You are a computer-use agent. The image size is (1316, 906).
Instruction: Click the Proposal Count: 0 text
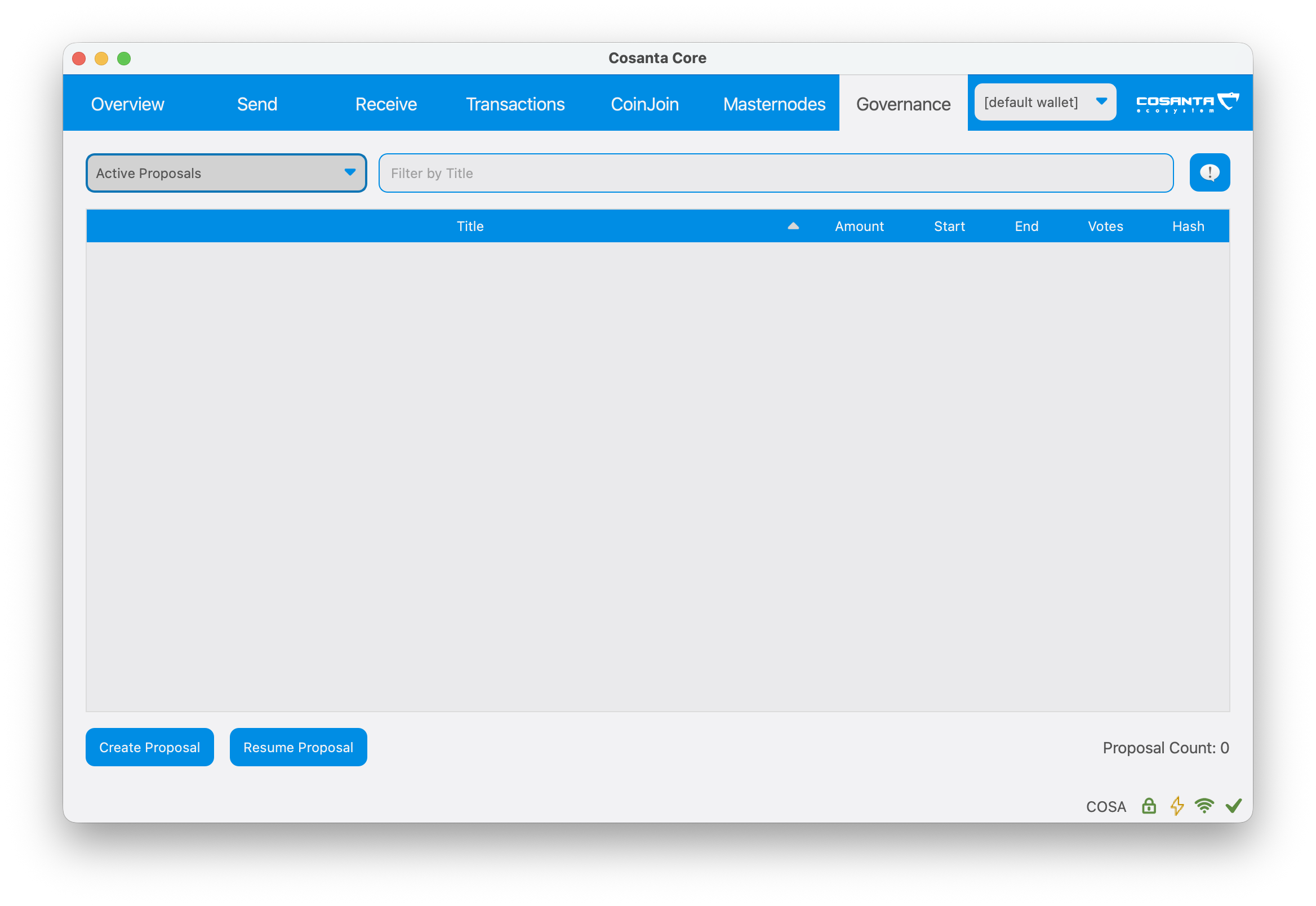click(1166, 748)
